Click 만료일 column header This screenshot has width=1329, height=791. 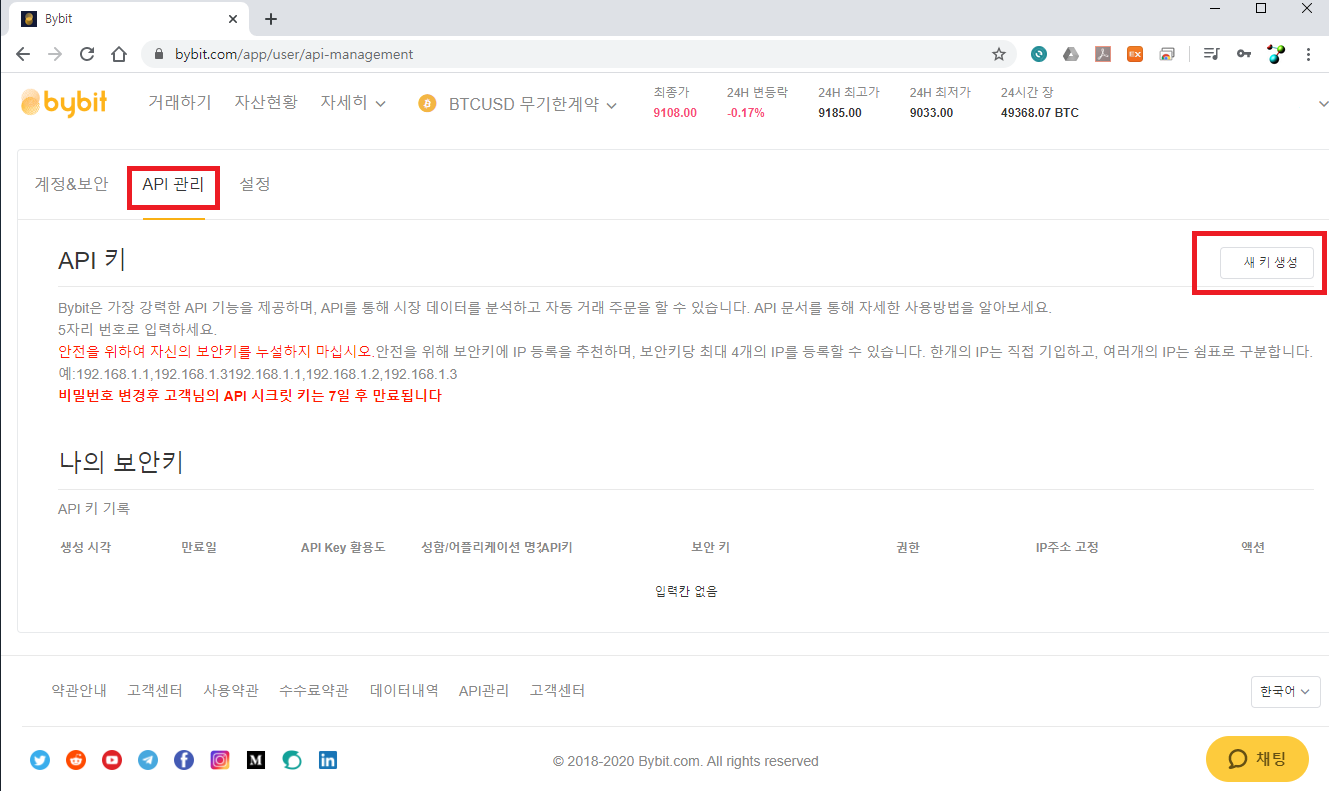pyautogui.click(x=198, y=547)
